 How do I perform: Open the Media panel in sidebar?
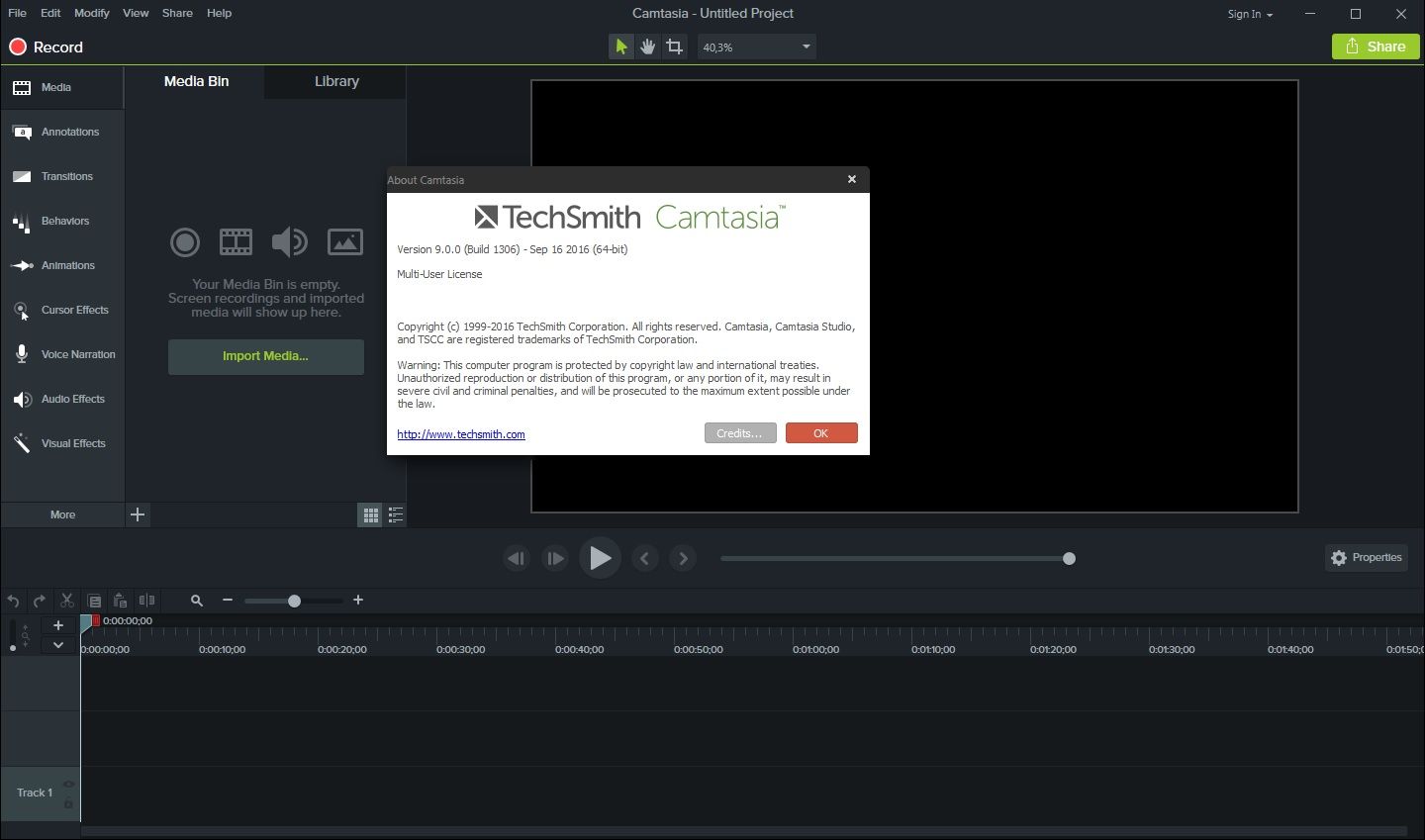[61, 87]
